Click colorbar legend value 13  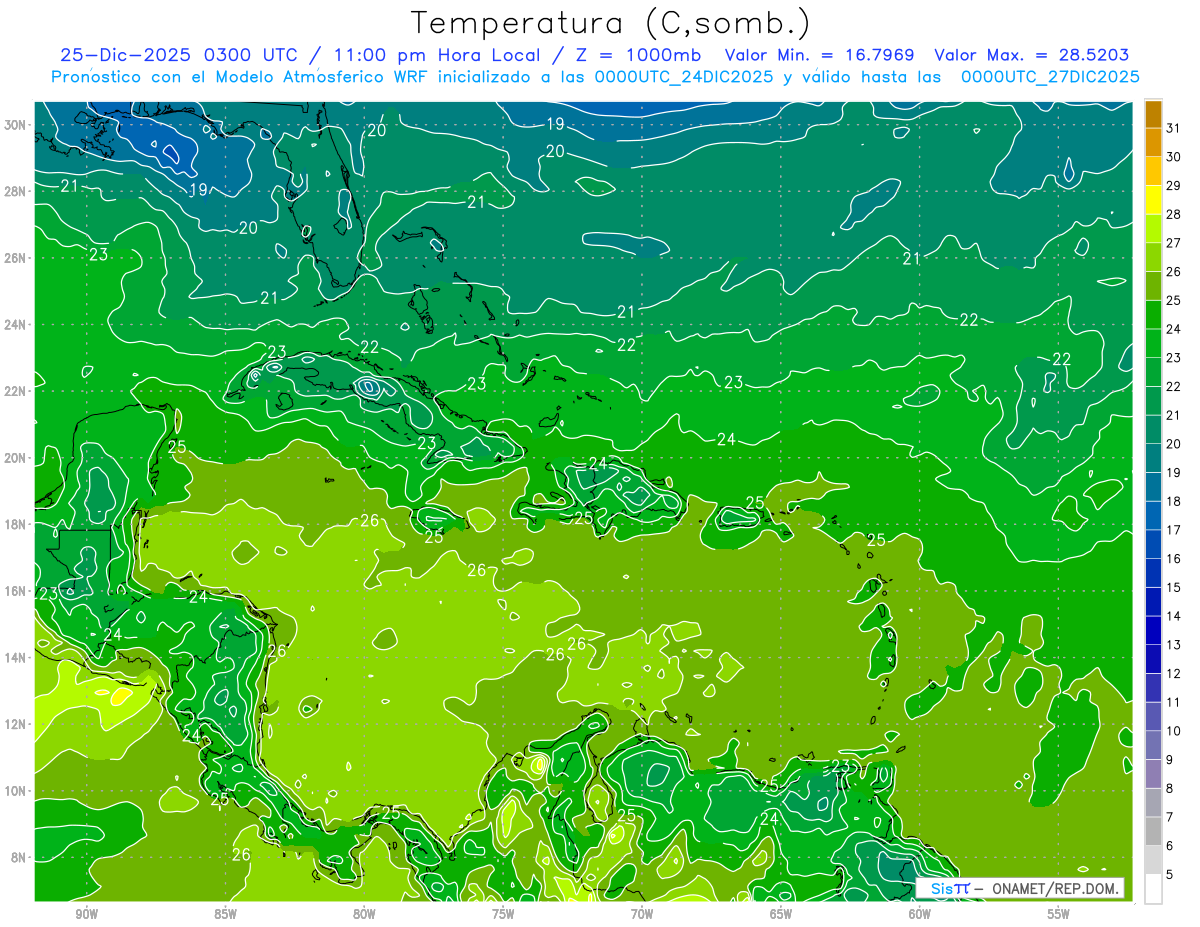[x=1174, y=645]
